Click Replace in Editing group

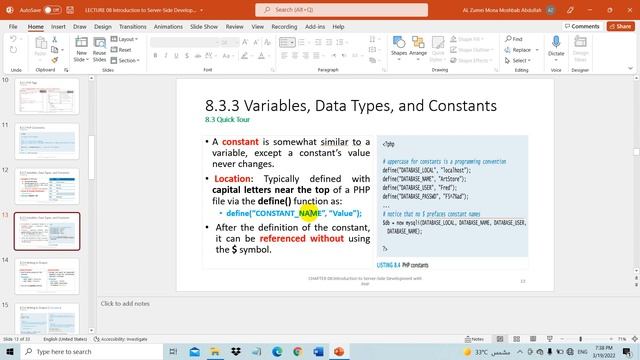518,50
